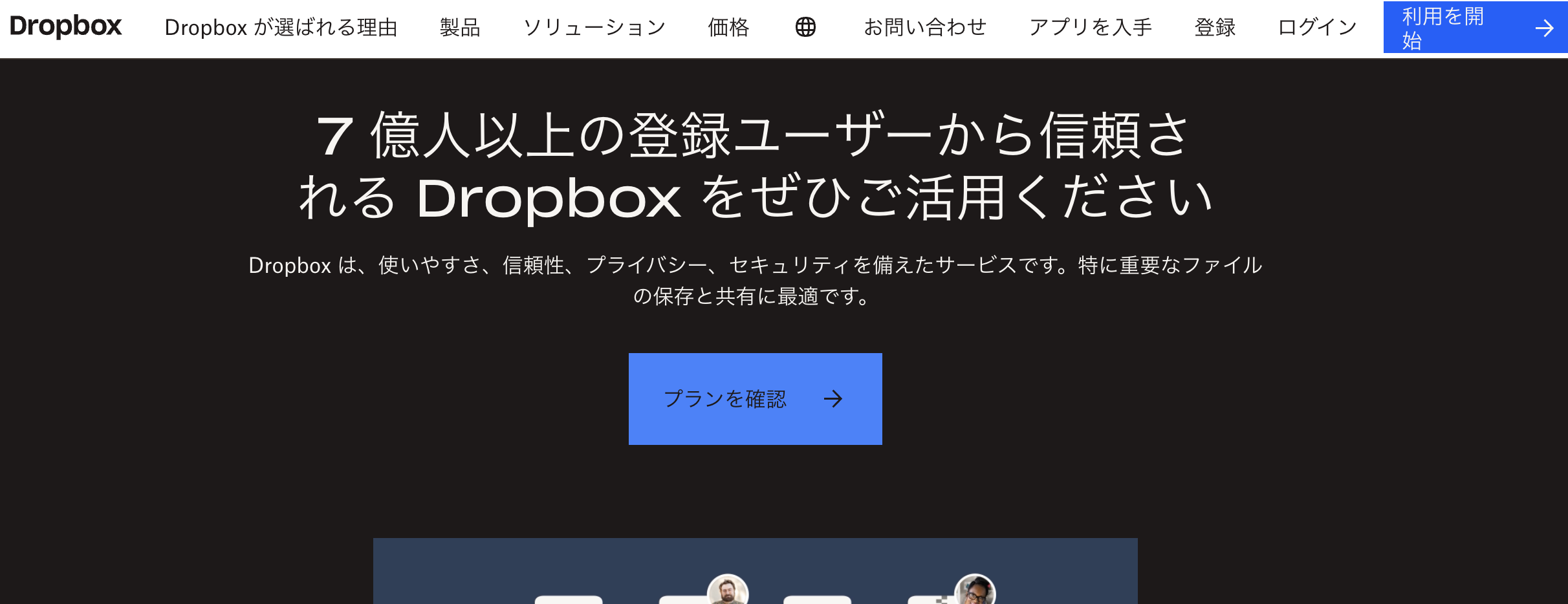Click the 登録 link
The image size is (1568, 604).
point(1215,28)
